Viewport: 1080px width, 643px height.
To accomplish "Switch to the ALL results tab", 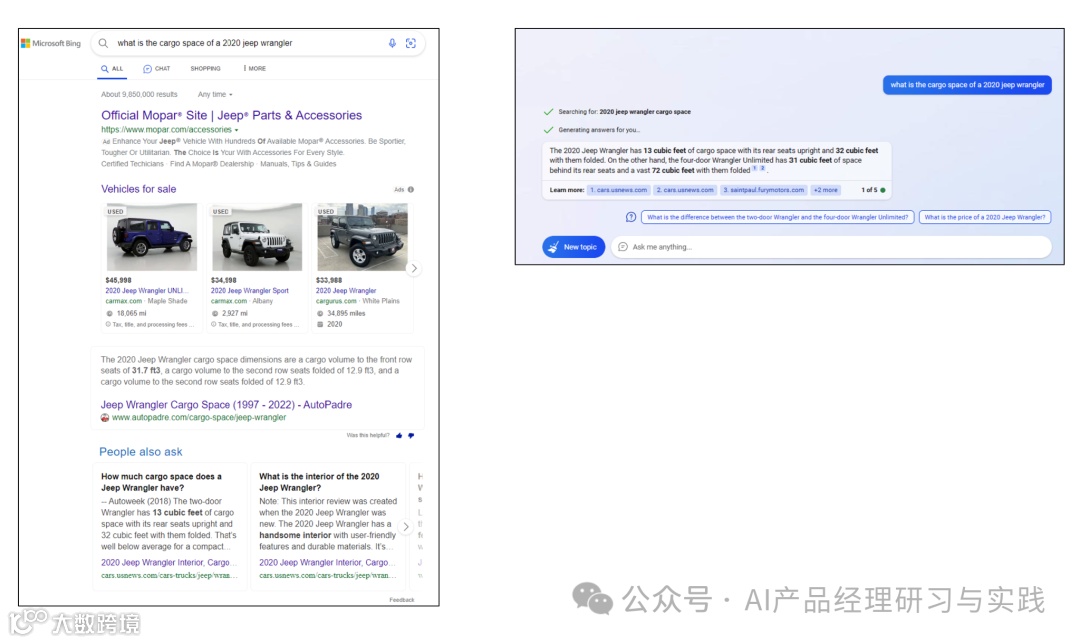I will [112, 69].
